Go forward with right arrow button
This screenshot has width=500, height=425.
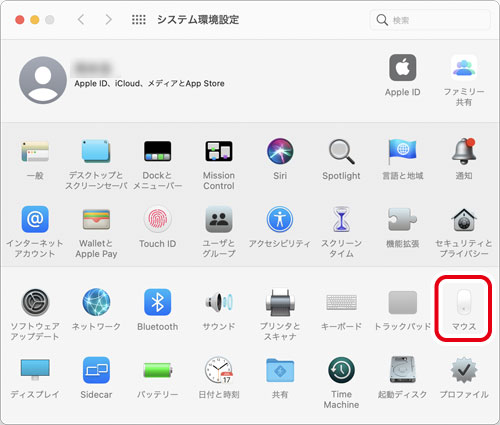coord(108,20)
